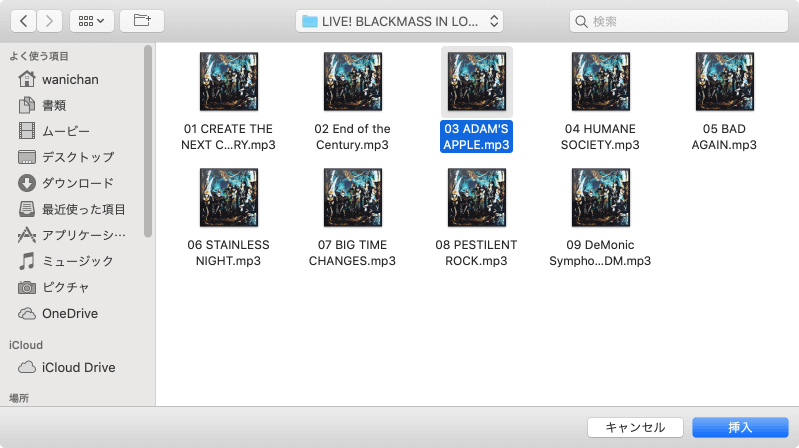Viewport: 799px width, 448px height.
Task: Select 07 BIG TIME CHANGES.mp3 thumbnail
Action: 353,198
